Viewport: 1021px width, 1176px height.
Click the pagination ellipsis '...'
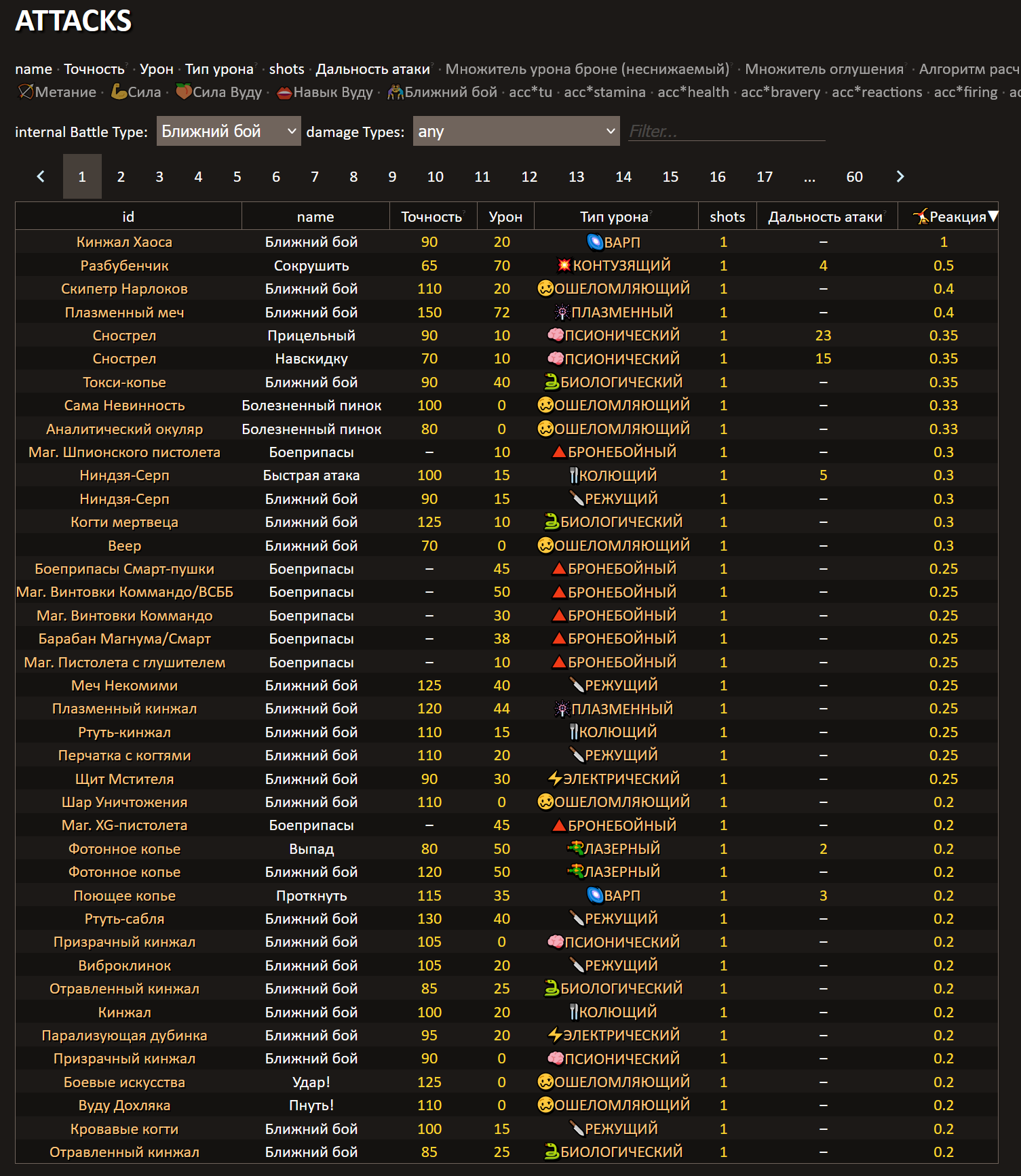pos(809,176)
